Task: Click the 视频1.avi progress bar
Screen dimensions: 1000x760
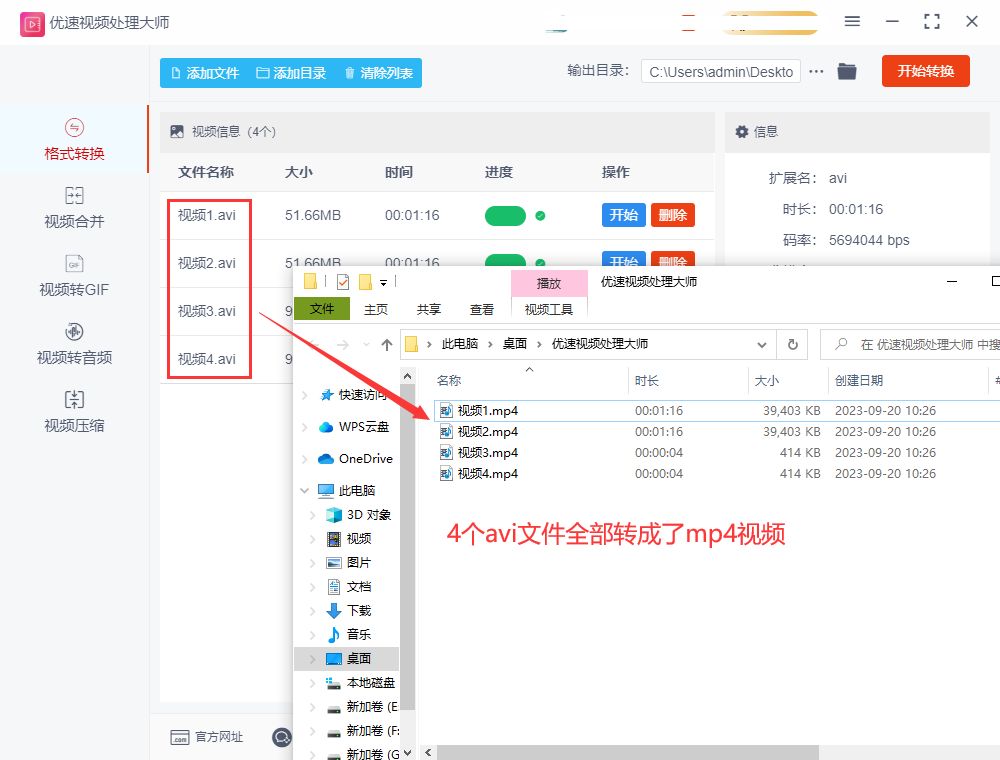Action: click(505, 216)
